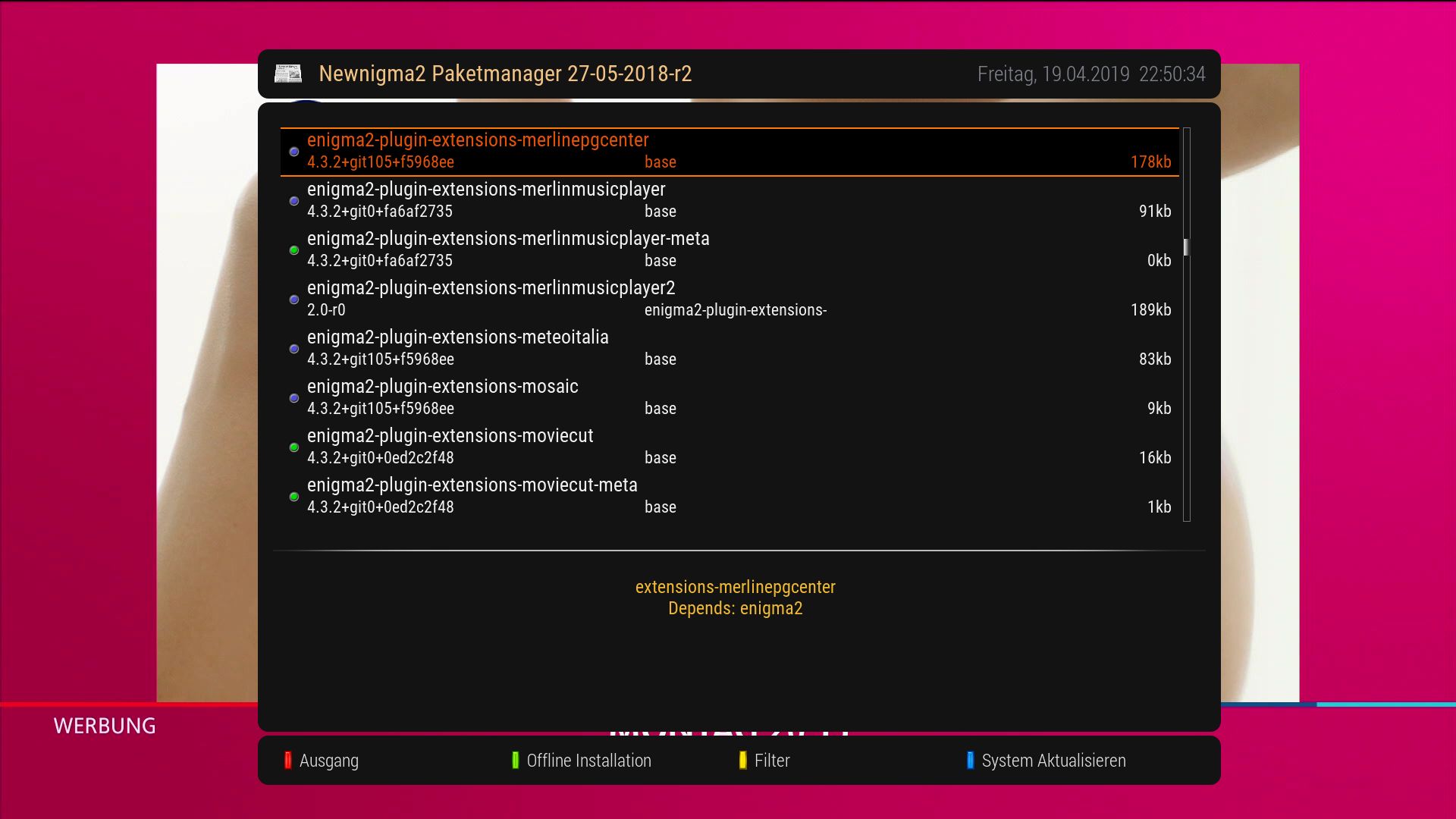The image size is (1456, 819).
Task: Click the newspaper icon beside Paketmanager title
Action: tap(288, 74)
